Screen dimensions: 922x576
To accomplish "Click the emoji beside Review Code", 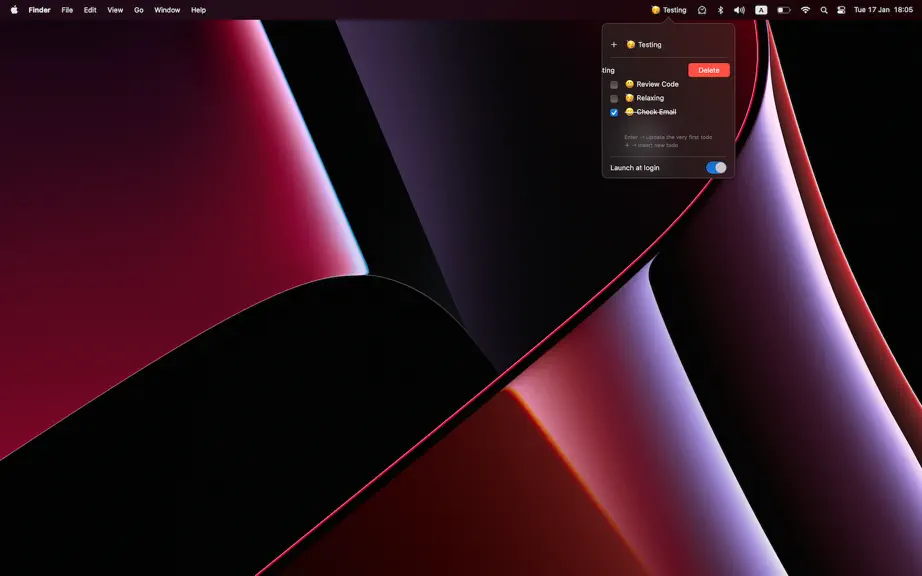I will pyautogui.click(x=629, y=84).
